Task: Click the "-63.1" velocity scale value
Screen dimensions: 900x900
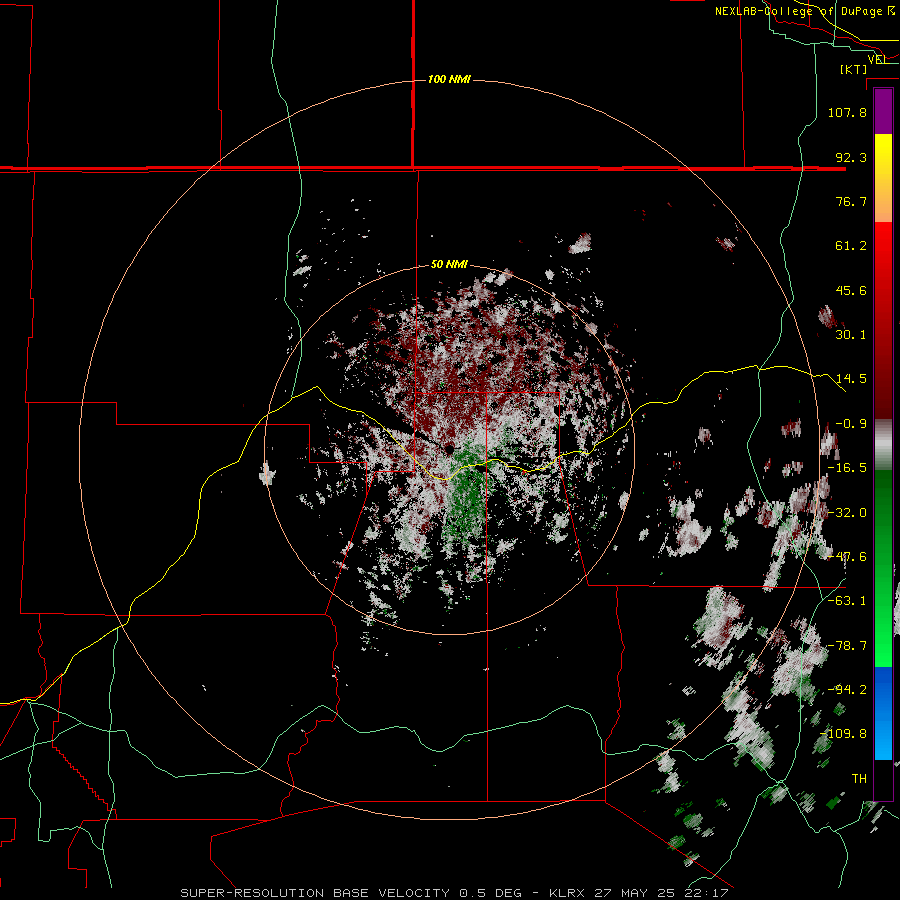Action: click(847, 601)
